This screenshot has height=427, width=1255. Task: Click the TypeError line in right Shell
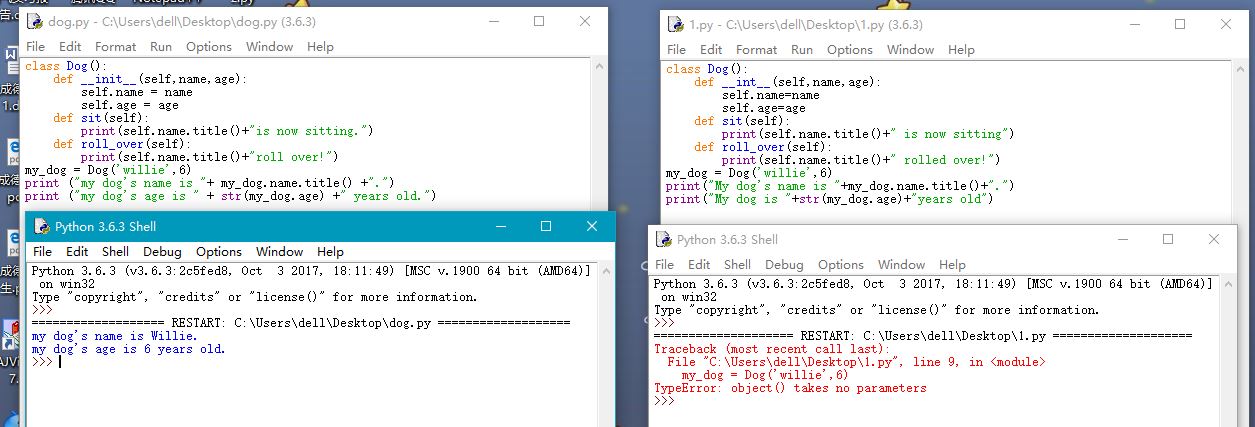point(790,388)
